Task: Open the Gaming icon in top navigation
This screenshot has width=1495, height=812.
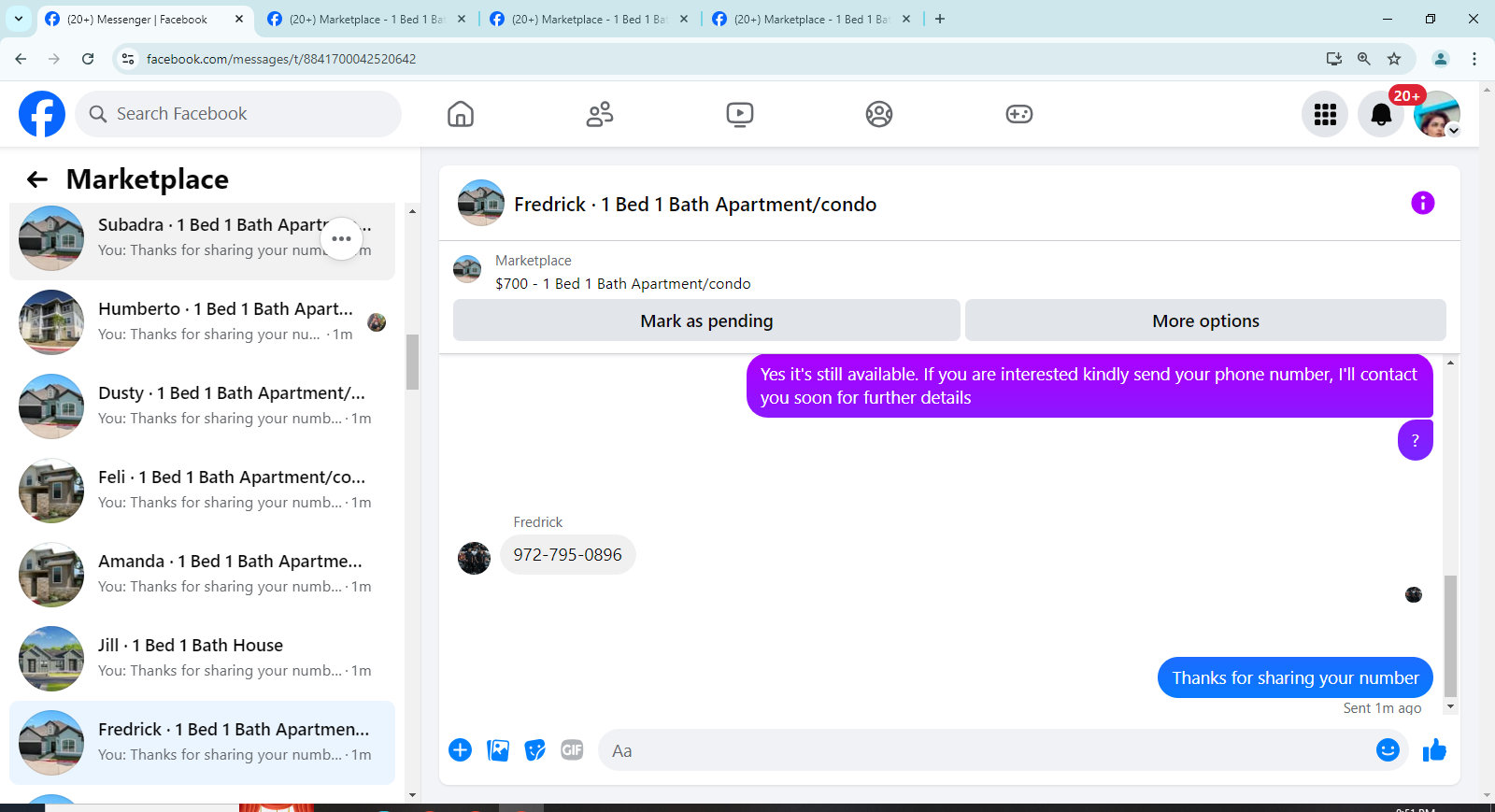Action: point(1019,114)
